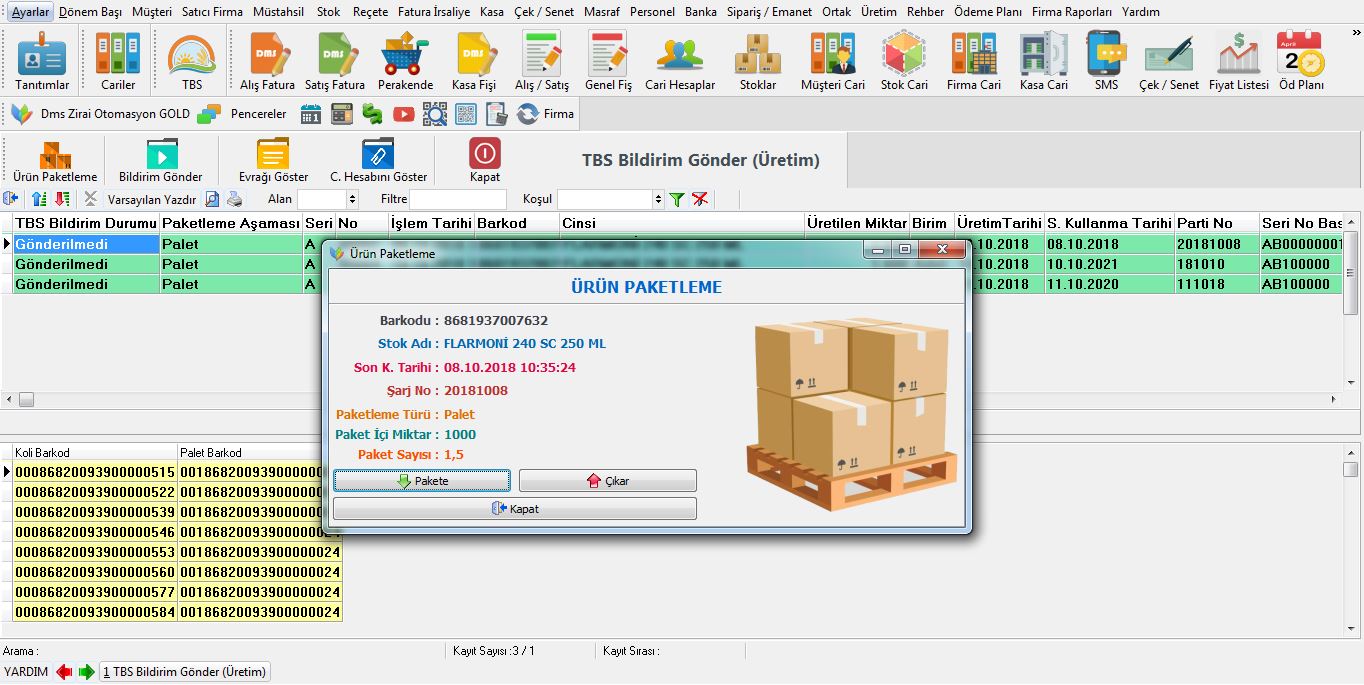This screenshot has height=685, width=1364.
Task: Click the YouTube icon in toolbar
Action: (x=403, y=114)
